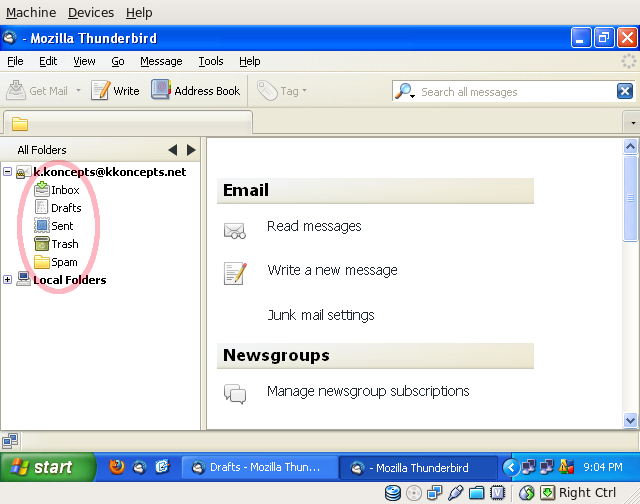
Task: Click the Get Mail toolbar button
Action: pos(38,91)
